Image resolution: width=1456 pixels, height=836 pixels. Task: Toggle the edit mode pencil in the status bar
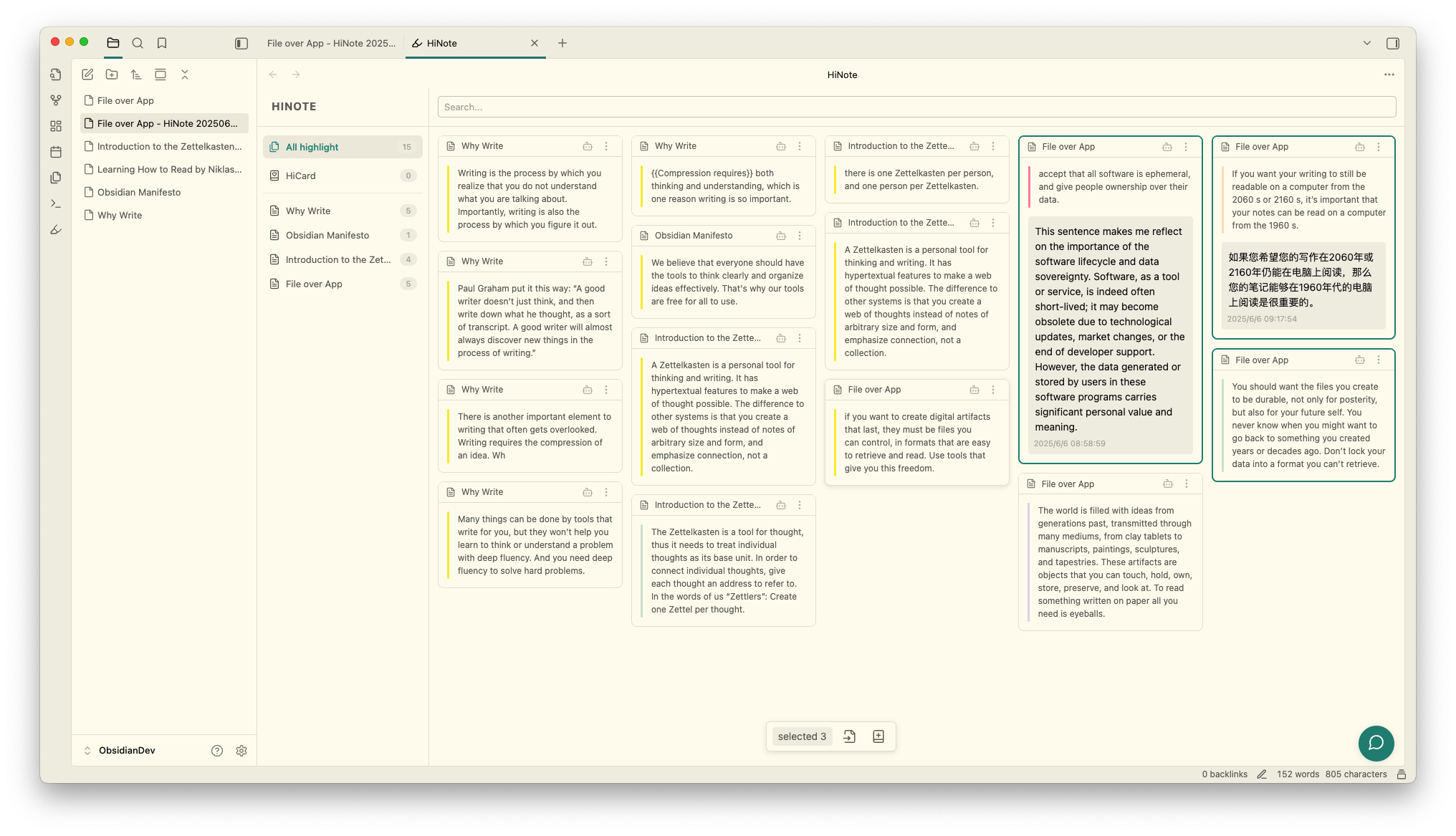[x=1262, y=774]
